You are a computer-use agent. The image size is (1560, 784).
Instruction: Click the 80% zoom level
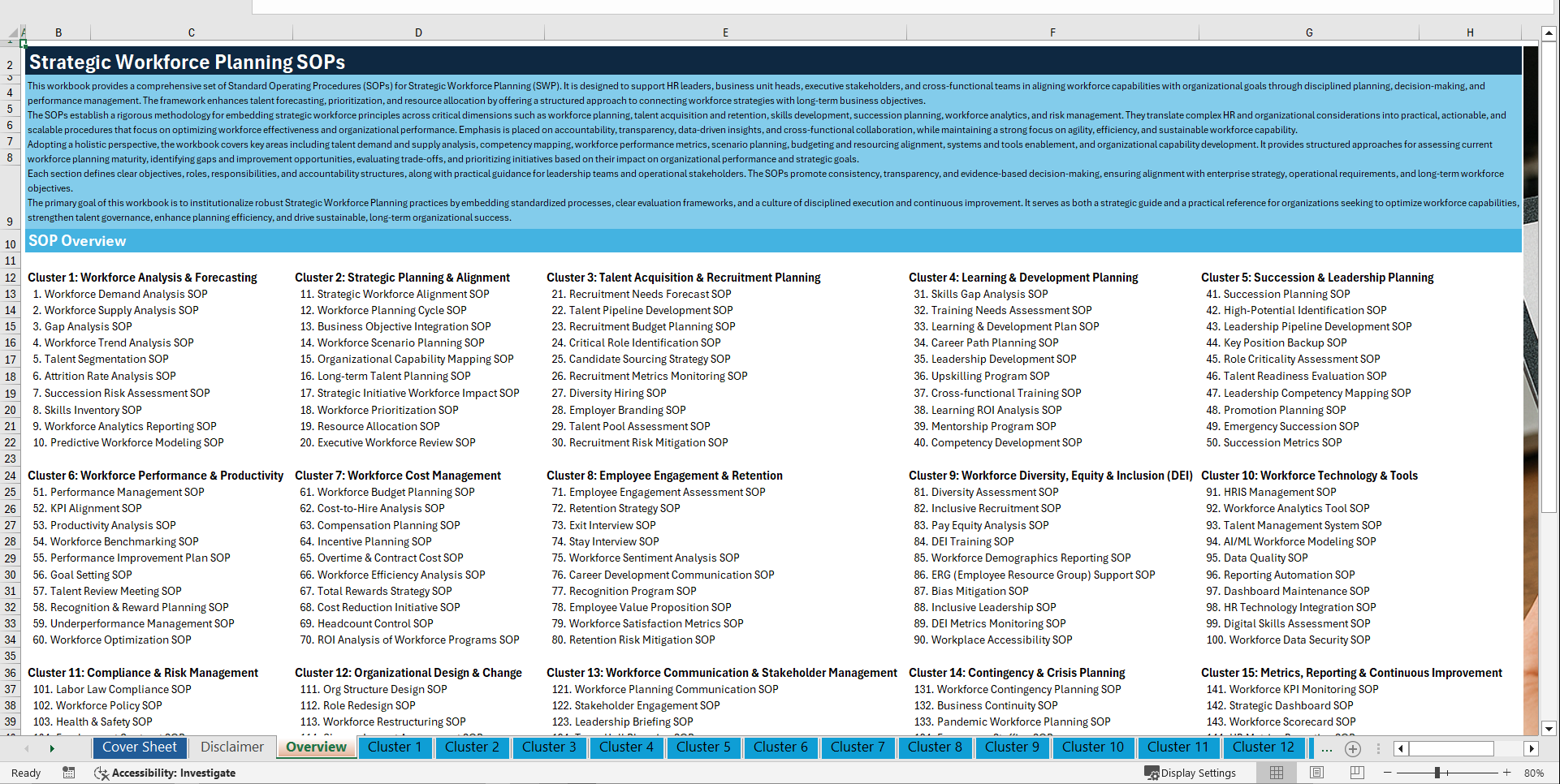point(1534,773)
